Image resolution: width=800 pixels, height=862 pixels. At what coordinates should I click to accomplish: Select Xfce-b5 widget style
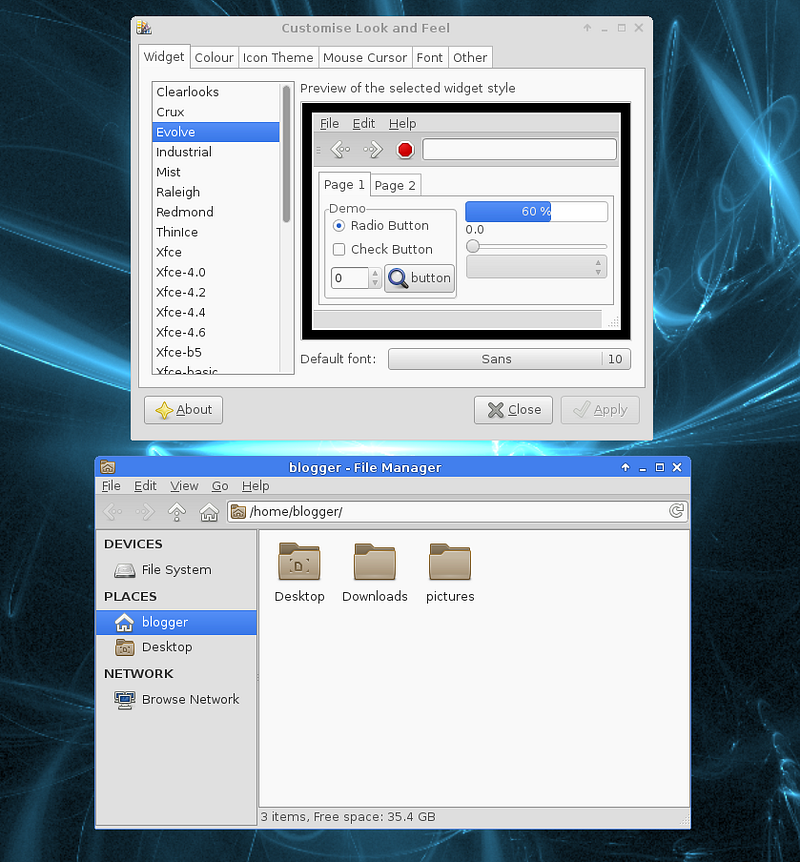(x=216, y=352)
